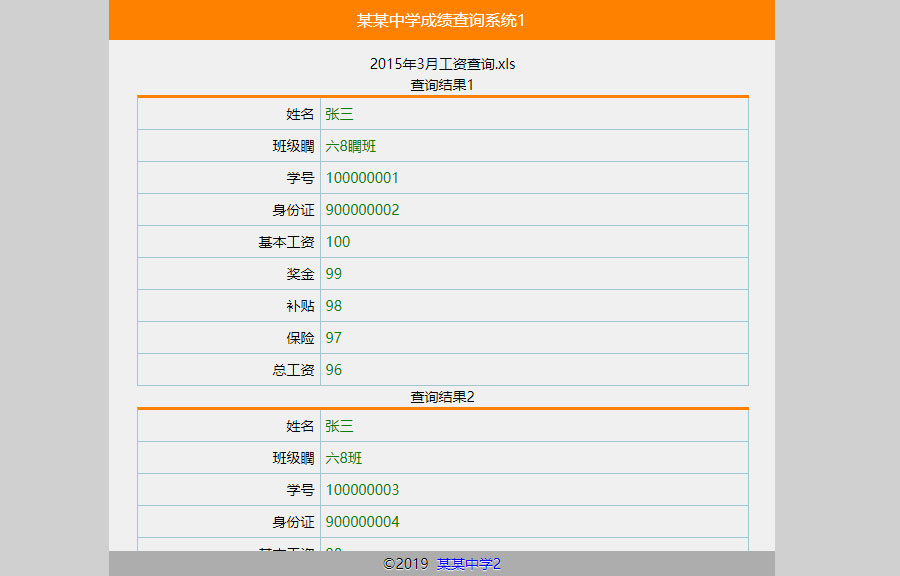The width and height of the screenshot is (900, 576).
Task: Select the total salary value 96
Action: point(334,370)
